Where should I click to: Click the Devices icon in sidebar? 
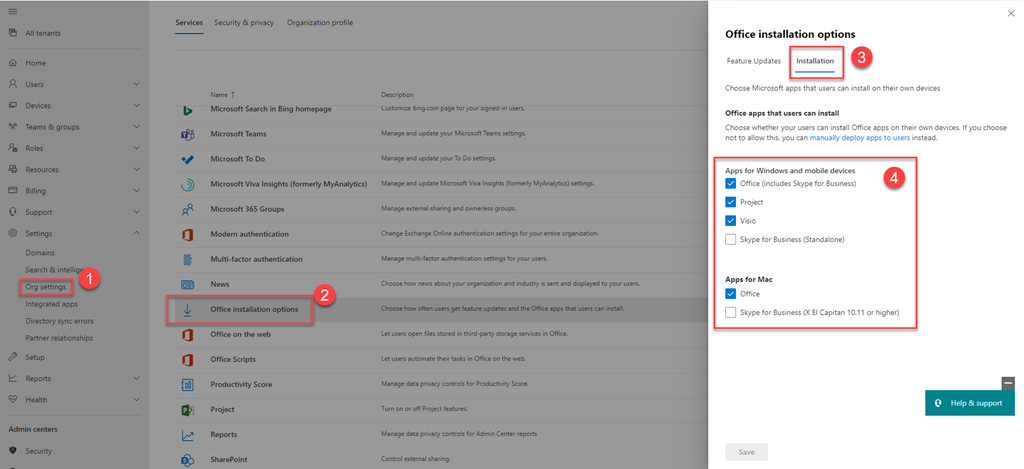(x=12, y=106)
